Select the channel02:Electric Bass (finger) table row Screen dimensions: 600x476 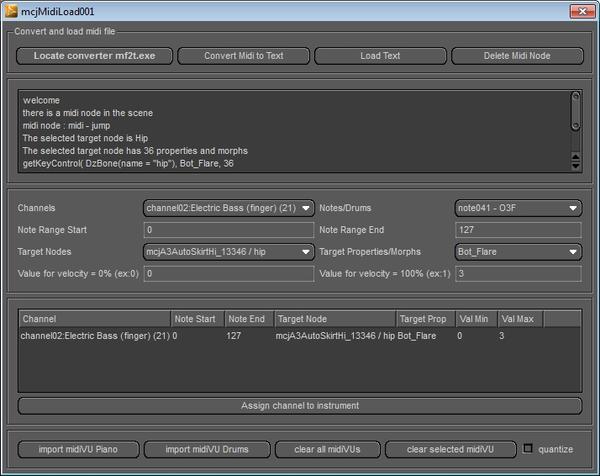pyautogui.click(x=300, y=336)
